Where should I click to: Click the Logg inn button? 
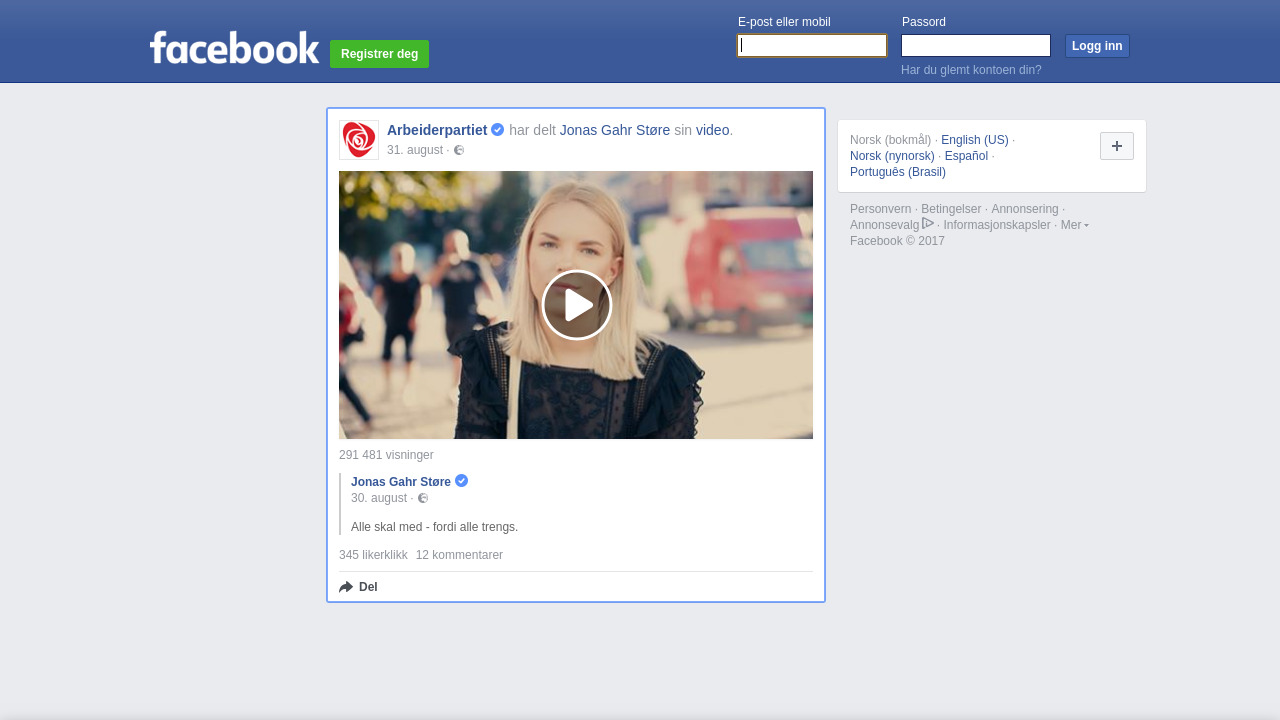tap(1097, 46)
